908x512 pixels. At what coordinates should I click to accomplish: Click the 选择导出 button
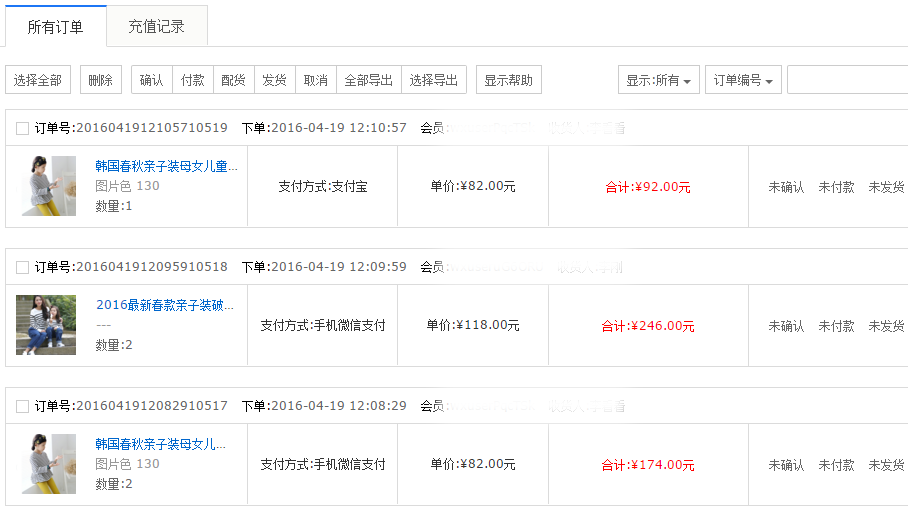pyautogui.click(x=434, y=80)
